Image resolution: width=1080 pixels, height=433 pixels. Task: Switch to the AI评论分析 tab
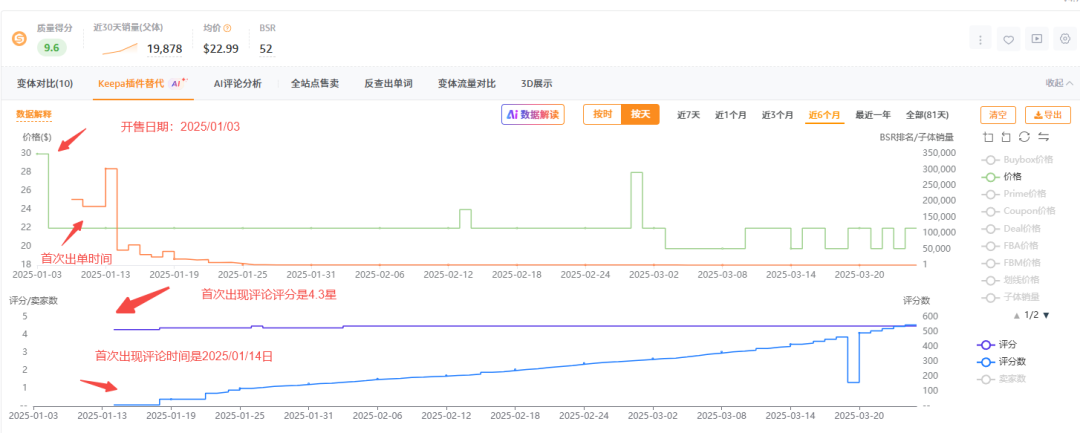pos(237,84)
